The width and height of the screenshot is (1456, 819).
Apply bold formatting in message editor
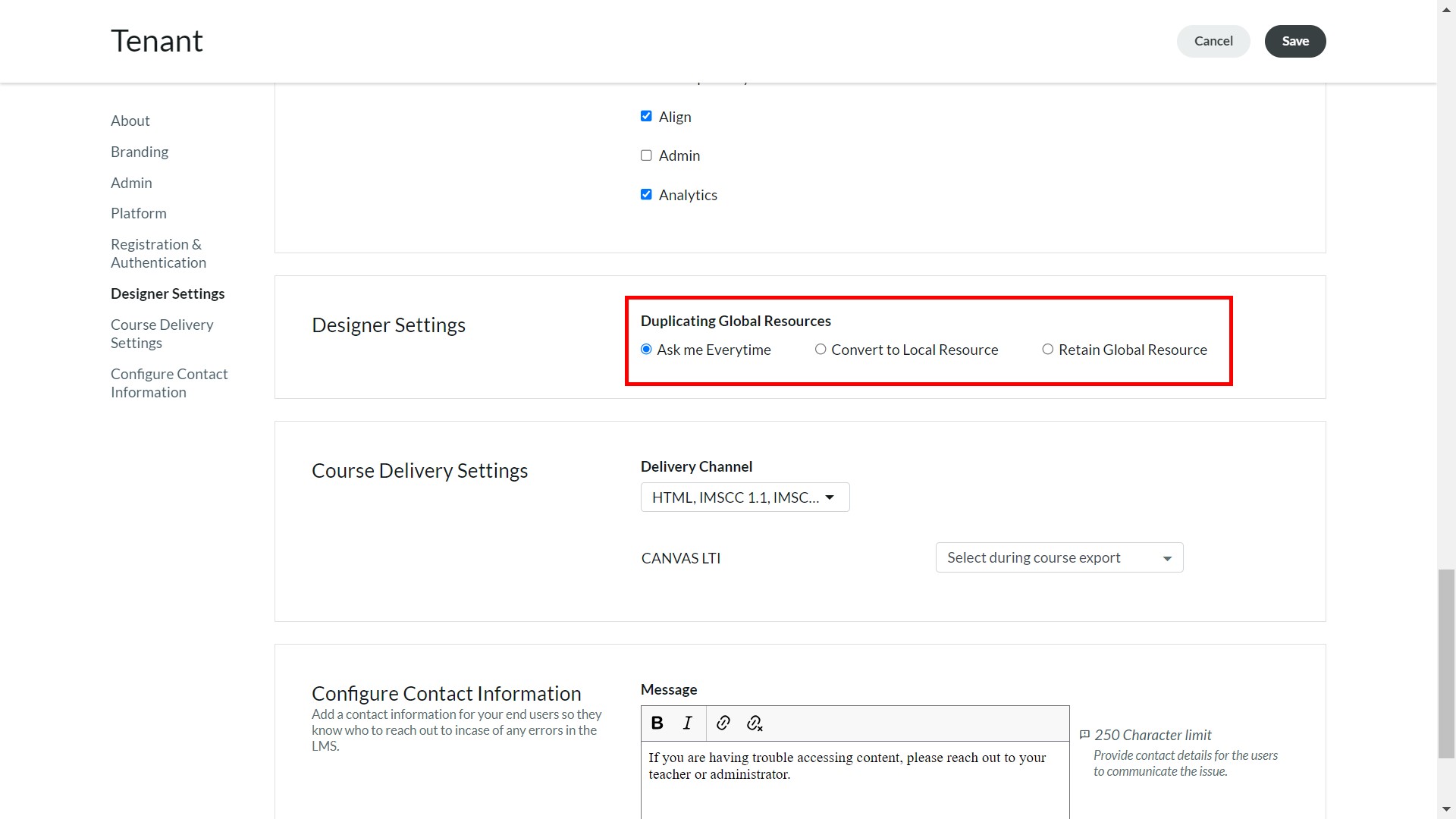click(657, 723)
